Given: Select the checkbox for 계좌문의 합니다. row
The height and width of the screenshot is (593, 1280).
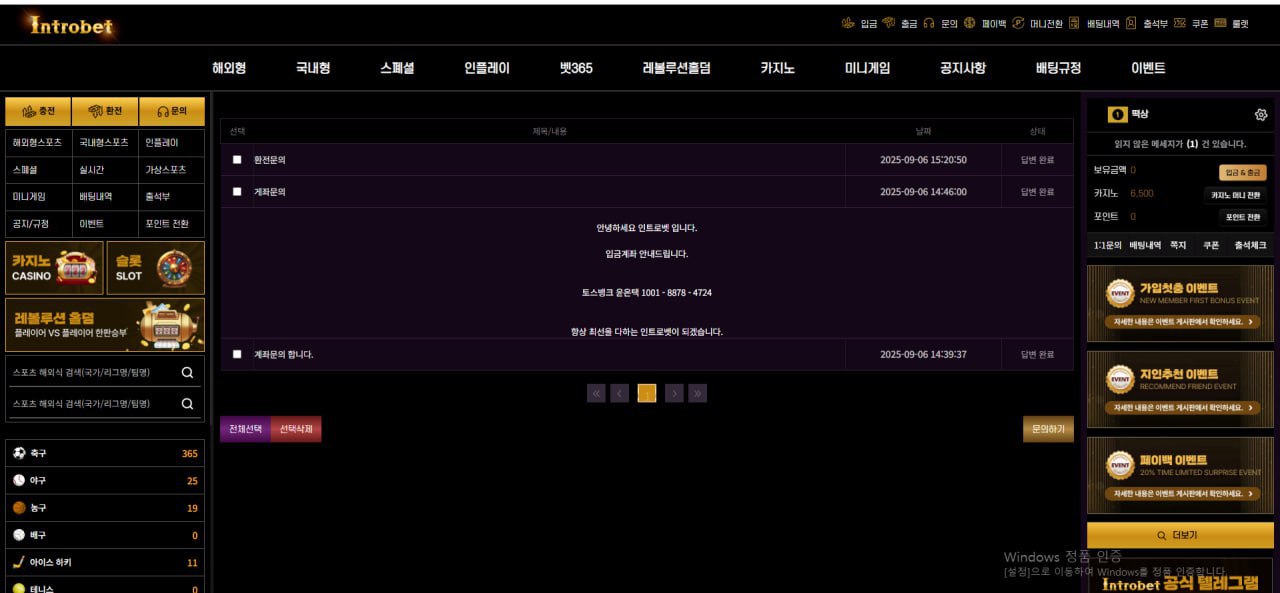Looking at the screenshot, I should pos(237,354).
